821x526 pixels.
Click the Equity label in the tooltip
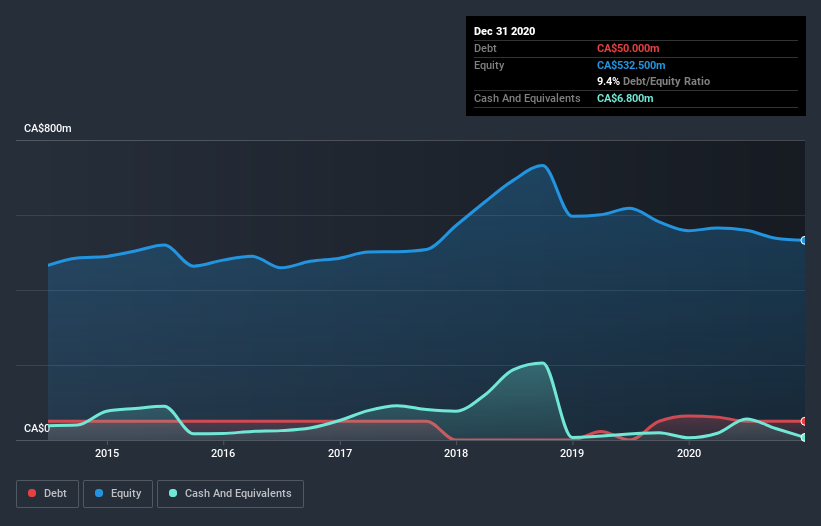click(x=489, y=65)
